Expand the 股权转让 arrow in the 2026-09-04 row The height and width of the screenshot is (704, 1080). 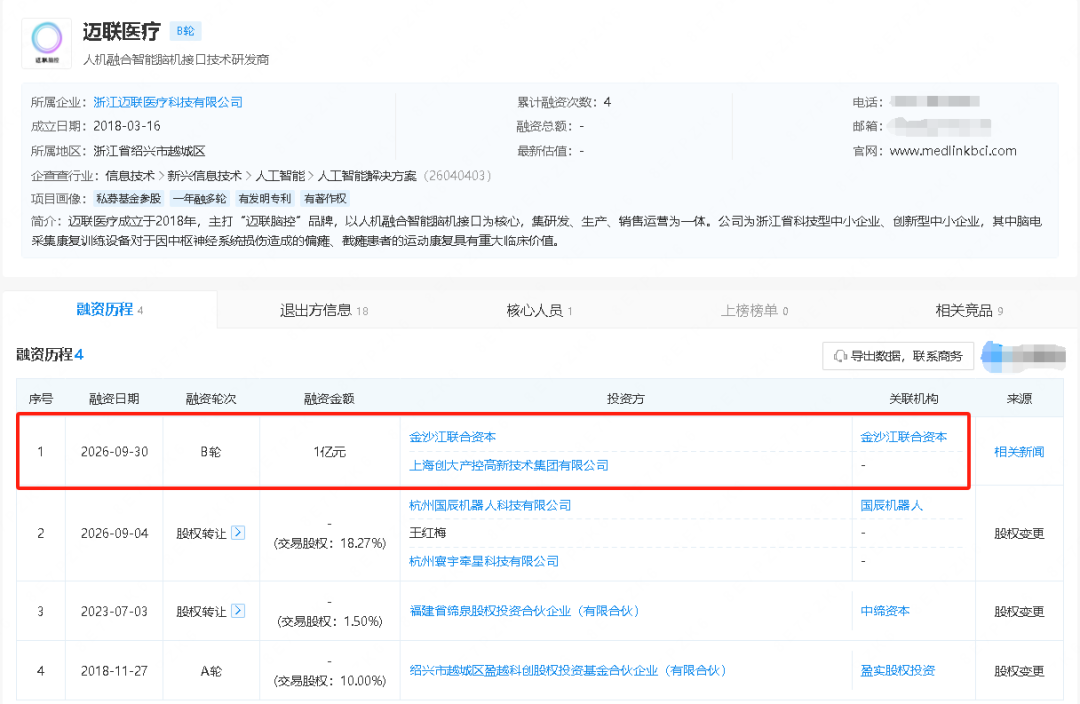point(238,532)
